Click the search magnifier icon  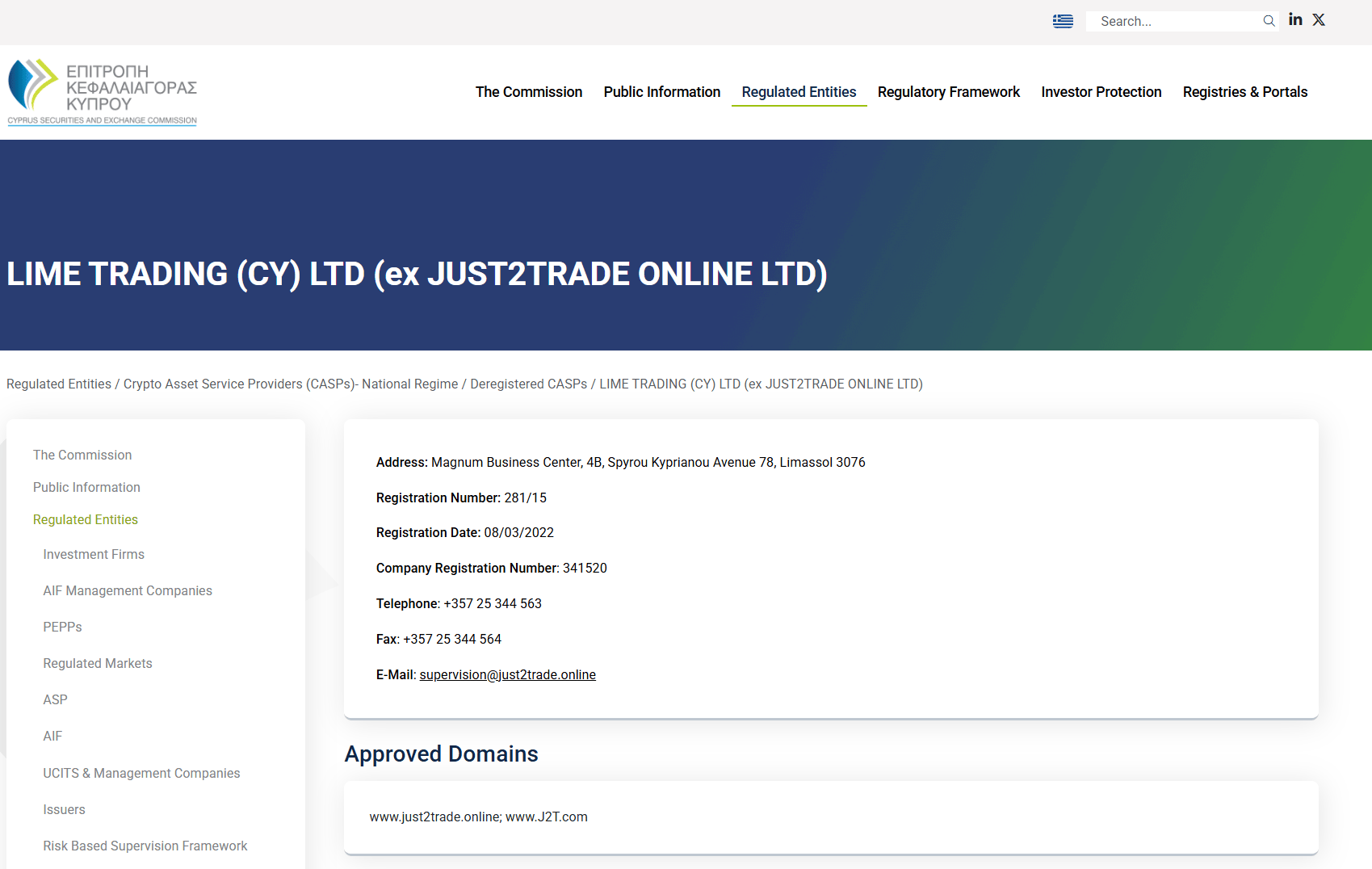[x=1269, y=21]
